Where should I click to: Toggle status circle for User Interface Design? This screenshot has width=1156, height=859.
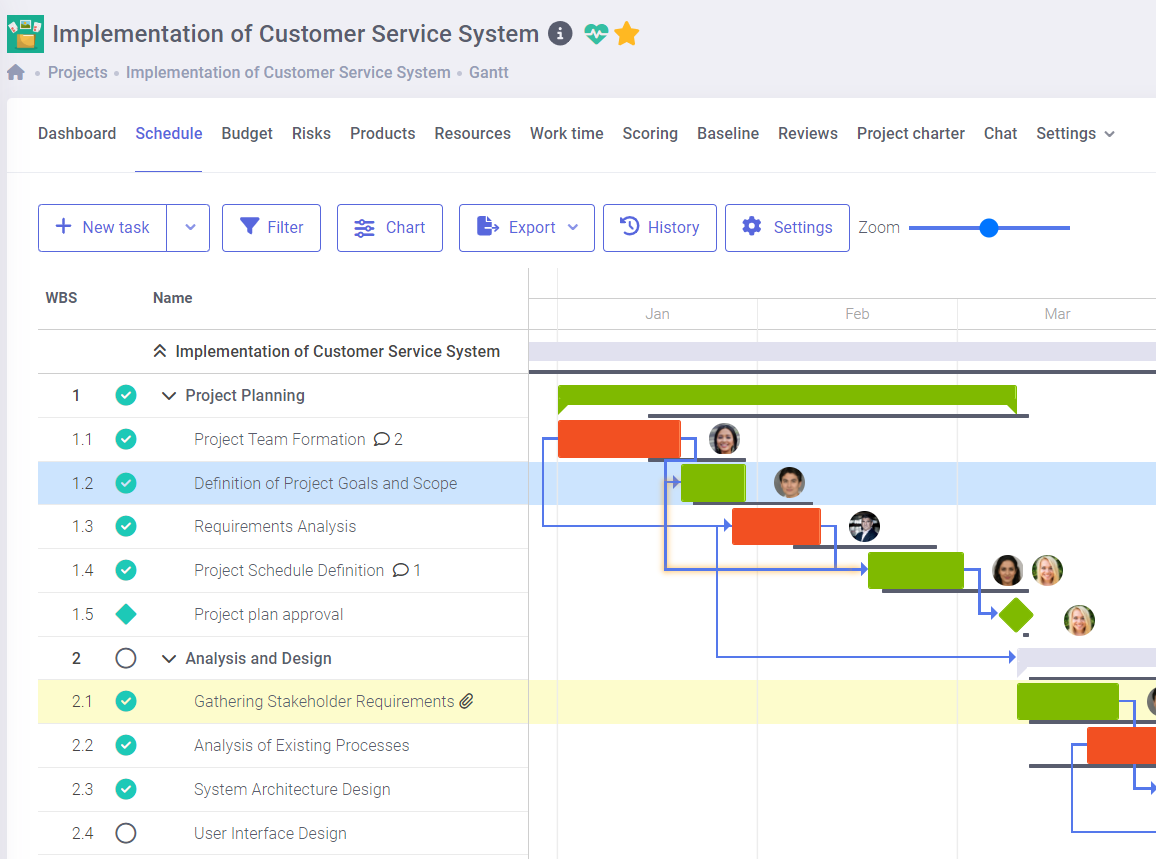[126, 833]
